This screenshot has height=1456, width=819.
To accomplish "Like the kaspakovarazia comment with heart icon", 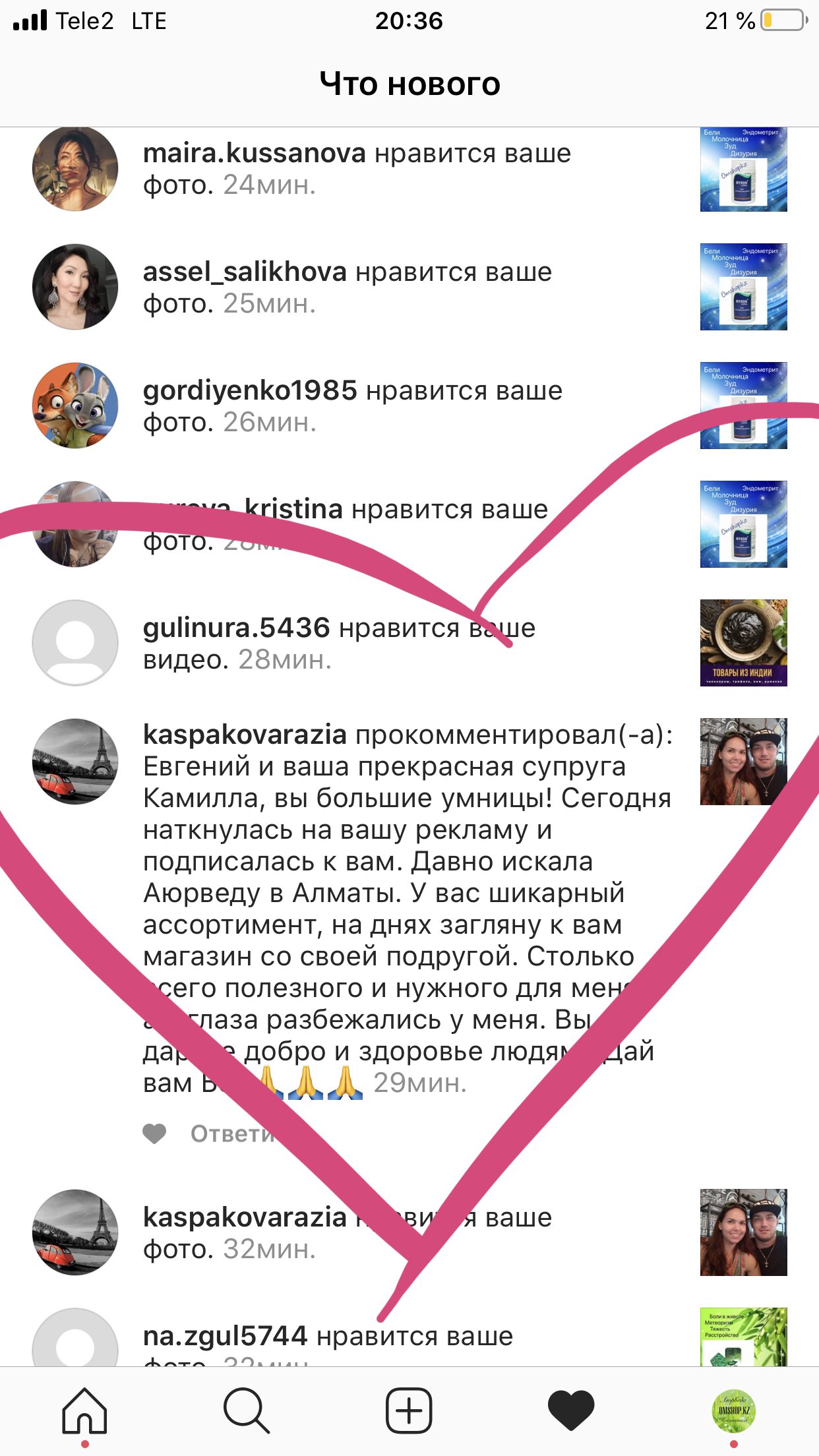I will click(155, 1134).
